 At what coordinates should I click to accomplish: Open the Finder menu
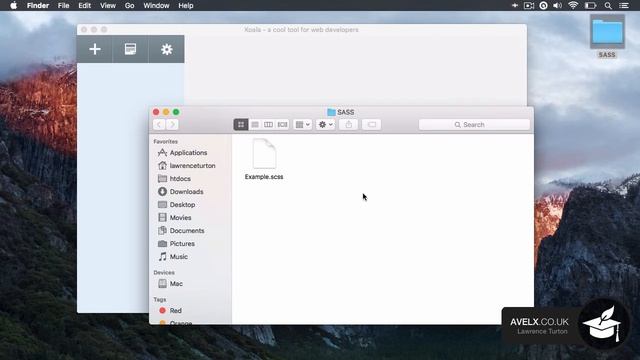coord(38,6)
